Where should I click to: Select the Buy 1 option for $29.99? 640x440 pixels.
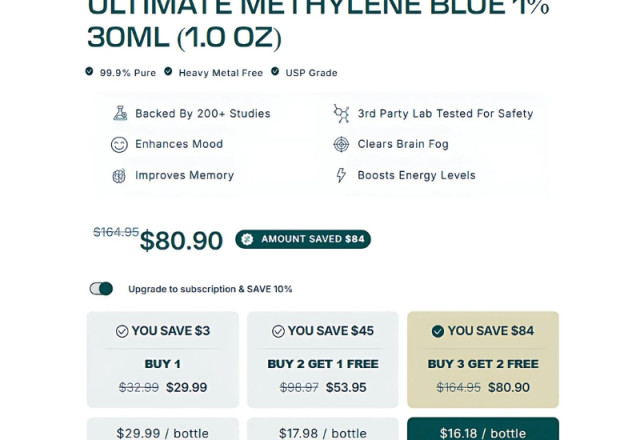(162, 360)
